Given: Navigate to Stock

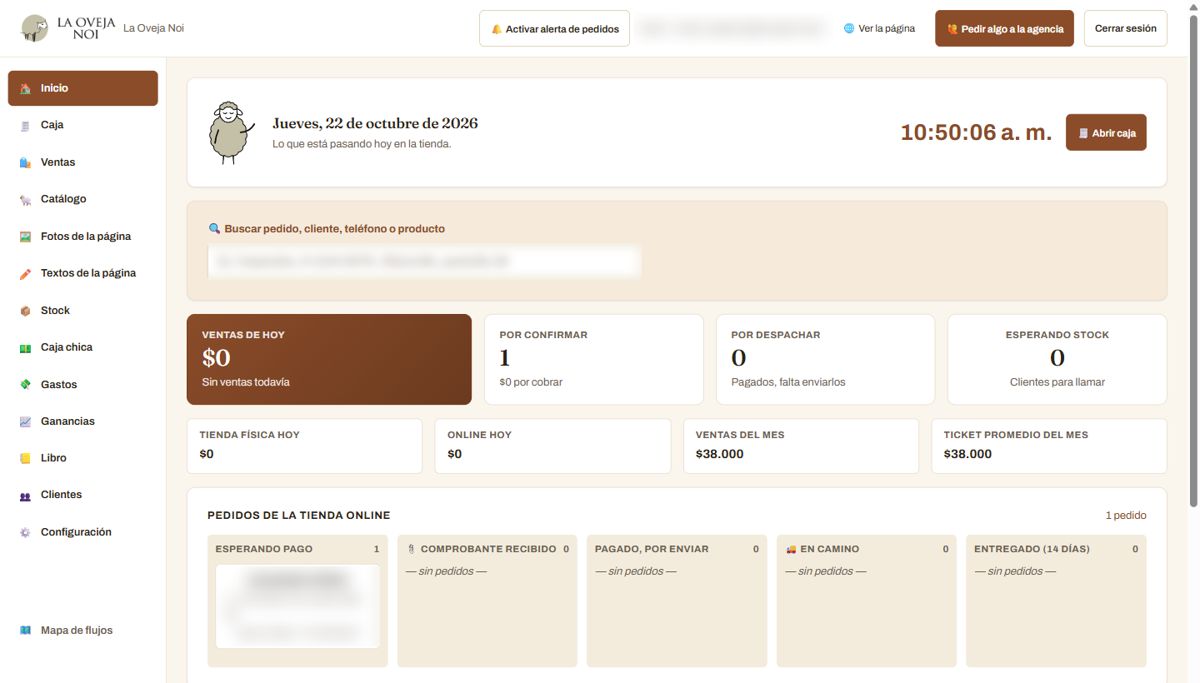Looking at the screenshot, I should (83, 310).
